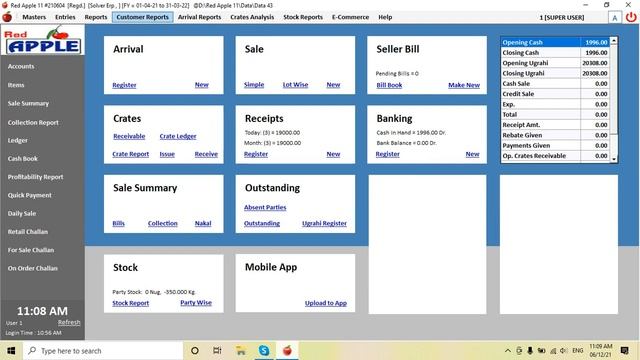Open Cash Book in the sidebar
The height and width of the screenshot is (360, 640).
[22, 158]
